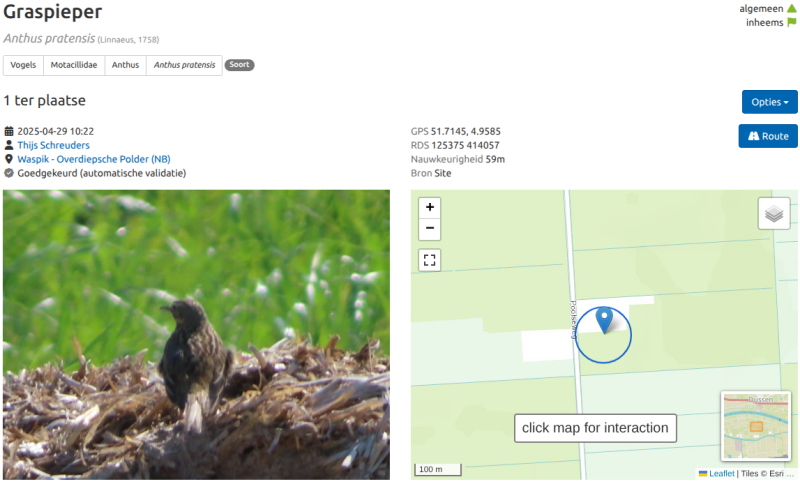Click the validation badge icon next to Goedgekeurd

pos(9,173)
